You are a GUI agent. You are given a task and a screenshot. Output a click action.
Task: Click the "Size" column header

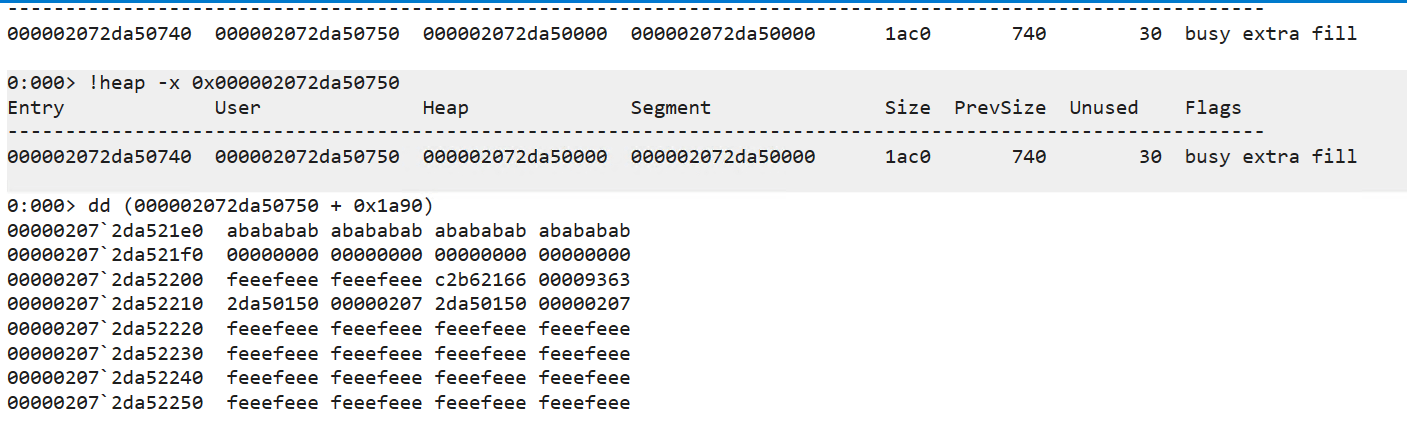[907, 108]
